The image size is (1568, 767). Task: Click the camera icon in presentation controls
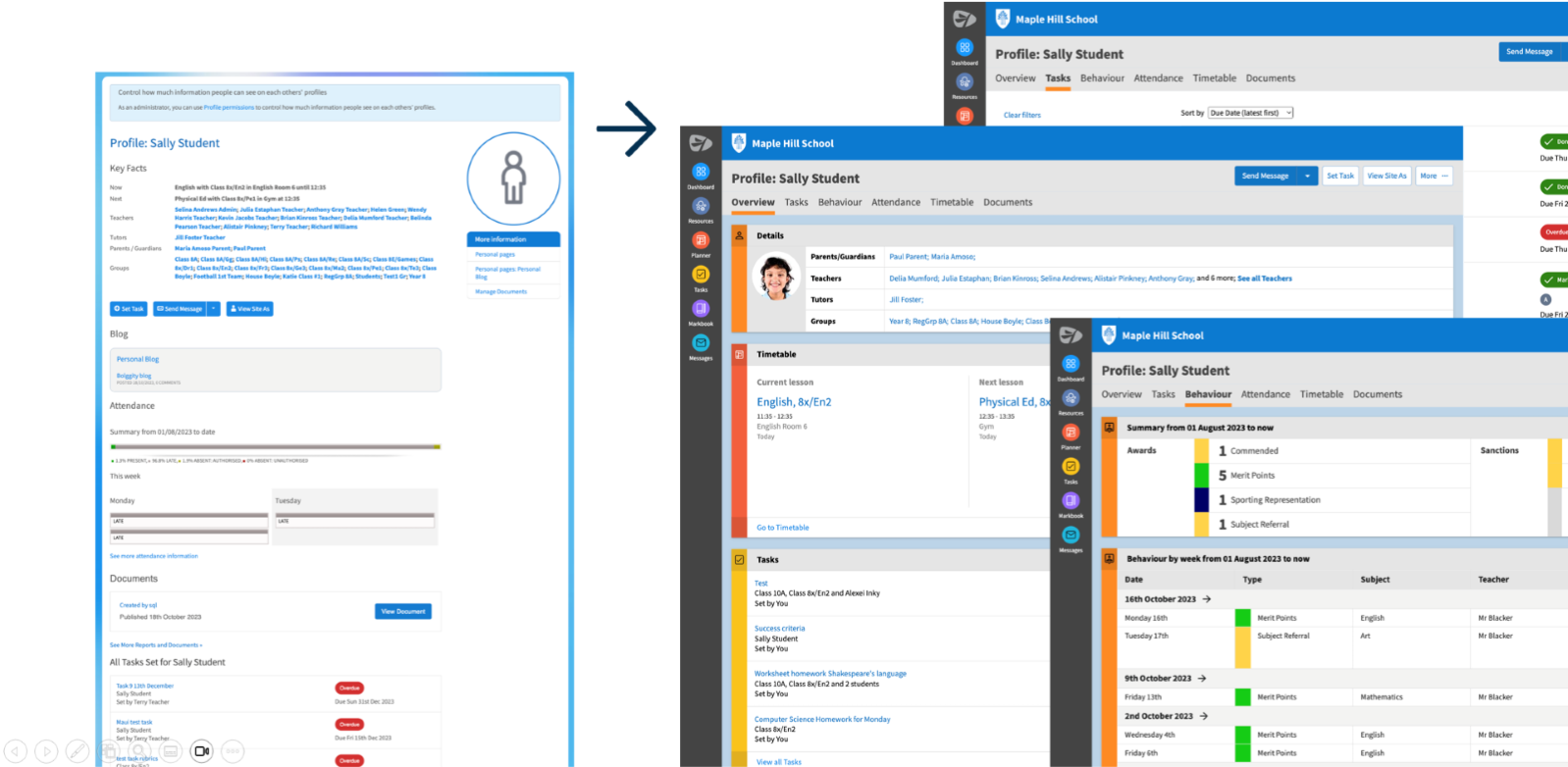coord(201,751)
